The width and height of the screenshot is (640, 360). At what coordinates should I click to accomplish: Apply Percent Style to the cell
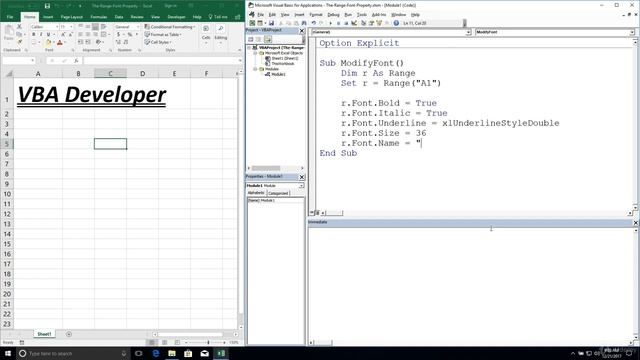(130, 35)
